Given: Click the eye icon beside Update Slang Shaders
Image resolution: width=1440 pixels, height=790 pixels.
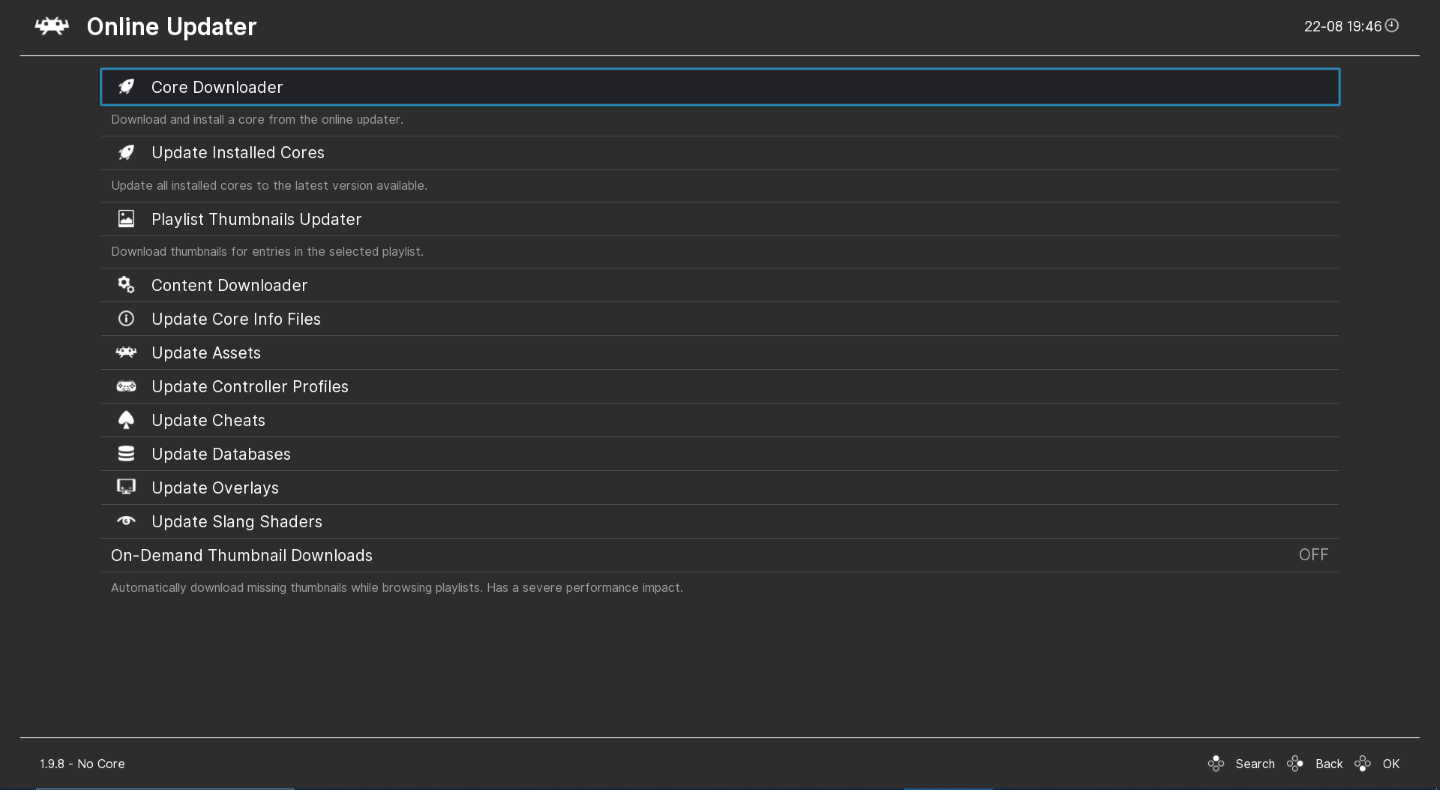Looking at the screenshot, I should point(126,521).
